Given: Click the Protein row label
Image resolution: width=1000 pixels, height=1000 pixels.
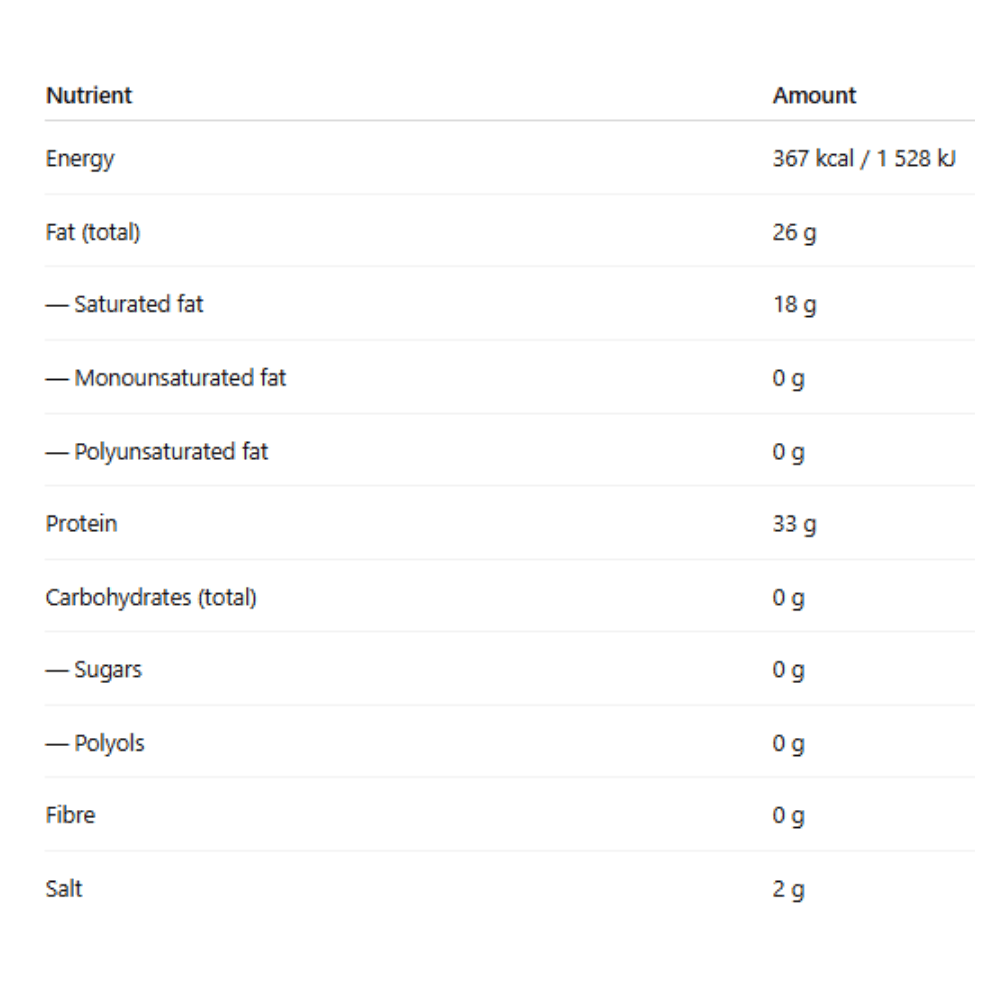Looking at the screenshot, I should 81,524.
